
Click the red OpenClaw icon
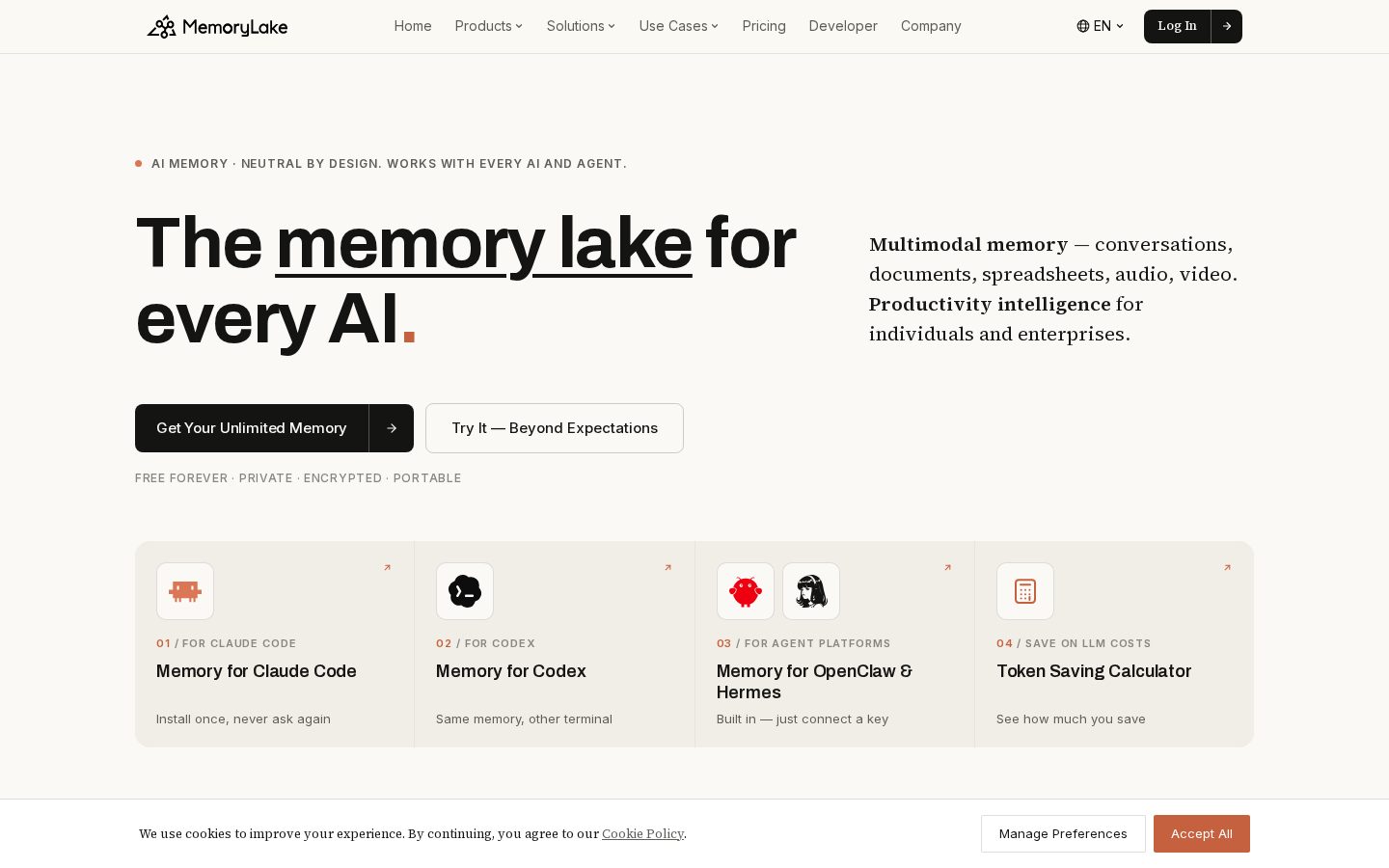click(x=746, y=591)
